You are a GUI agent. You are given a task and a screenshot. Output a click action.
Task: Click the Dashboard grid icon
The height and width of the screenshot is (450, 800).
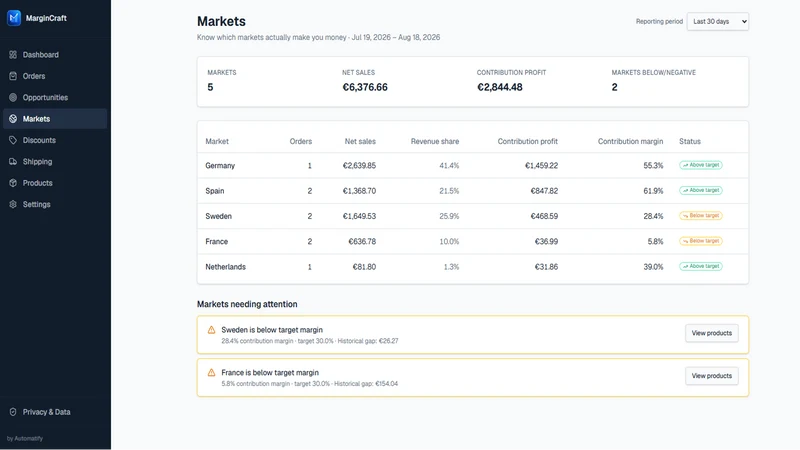pyautogui.click(x=13, y=55)
